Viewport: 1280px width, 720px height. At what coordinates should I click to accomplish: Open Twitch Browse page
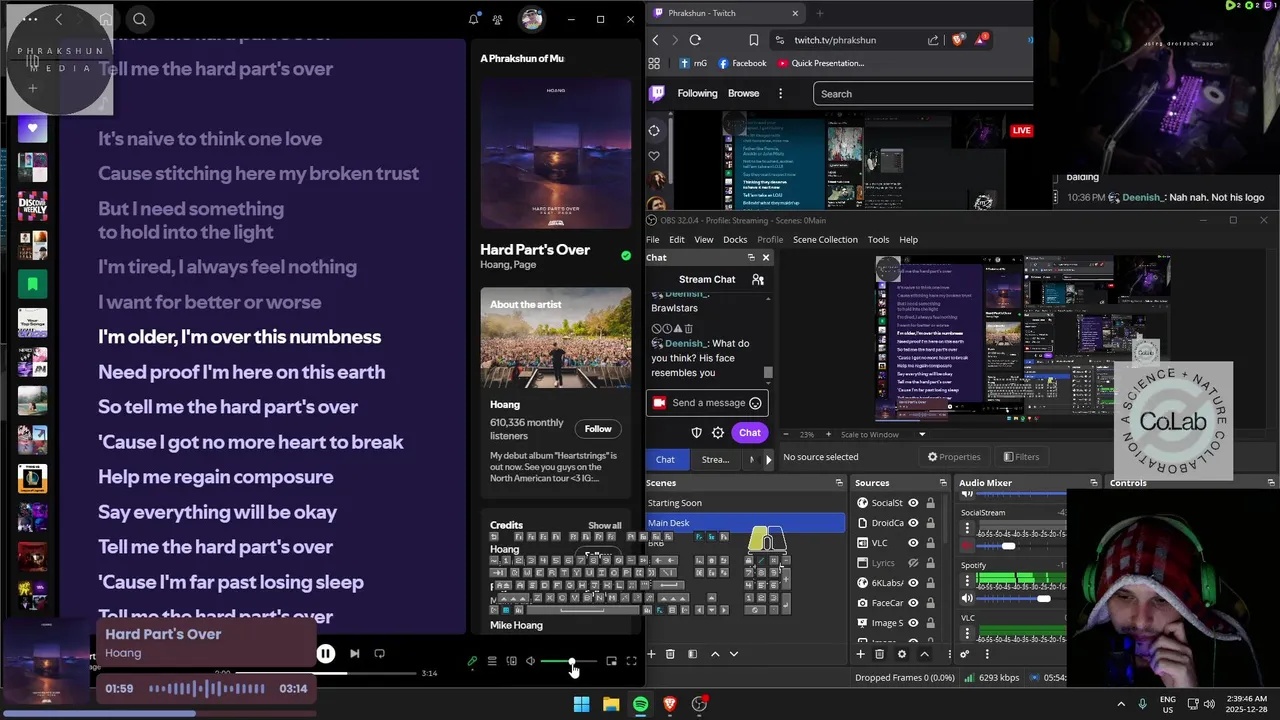743,93
